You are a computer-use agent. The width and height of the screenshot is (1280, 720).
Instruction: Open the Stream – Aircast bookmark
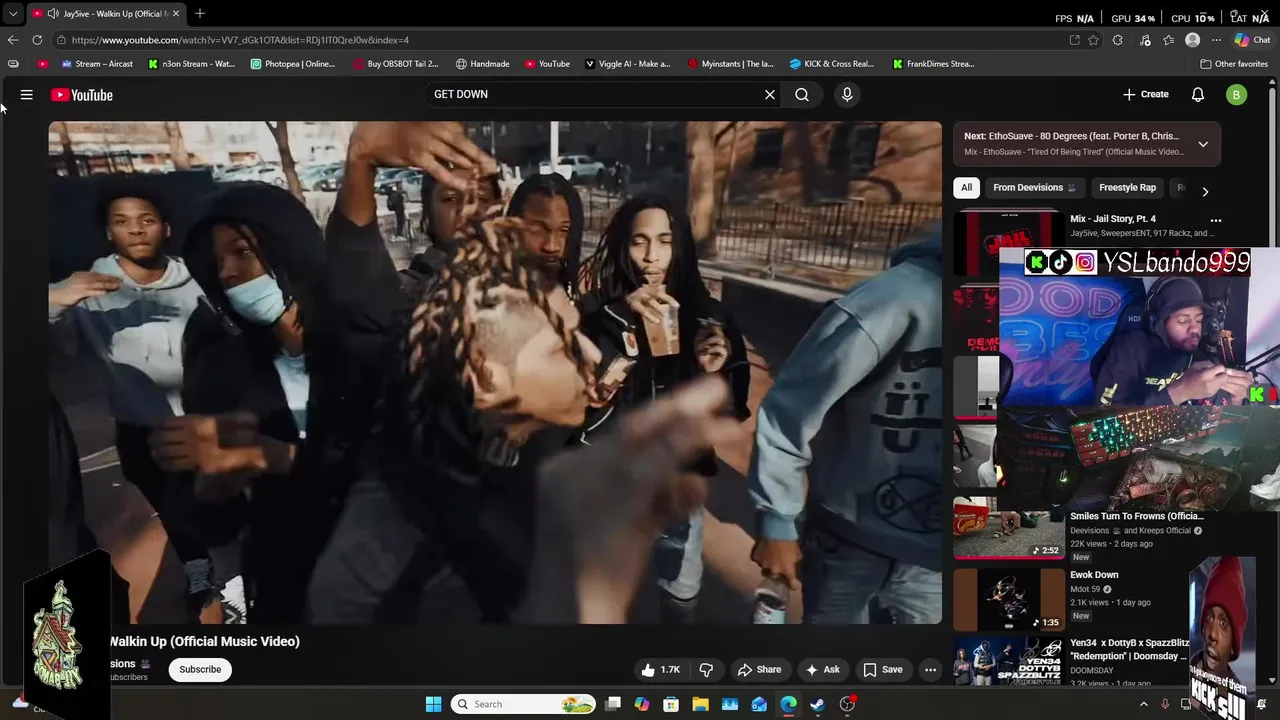[x=97, y=64]
